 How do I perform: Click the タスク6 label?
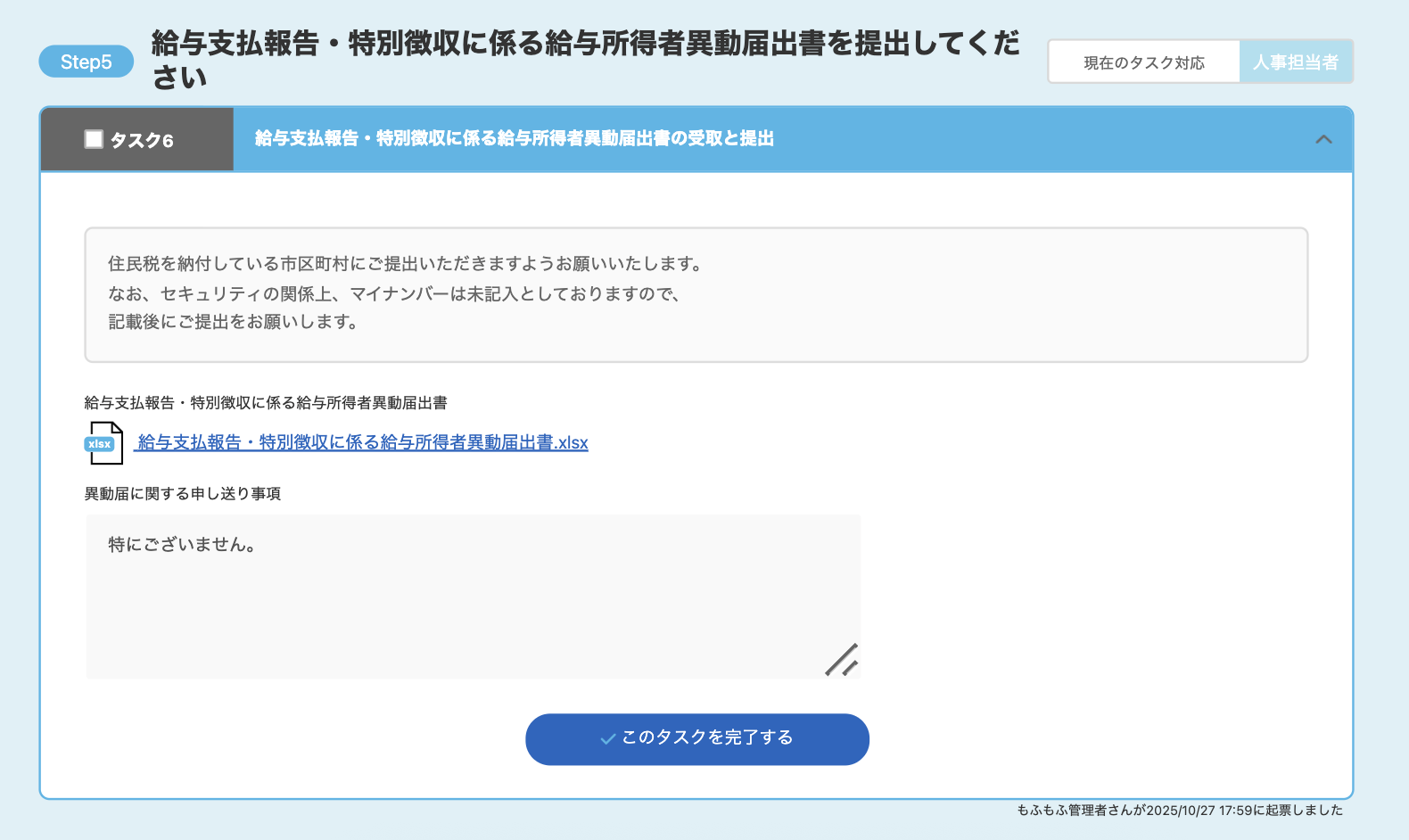click(x=142, y=140)
